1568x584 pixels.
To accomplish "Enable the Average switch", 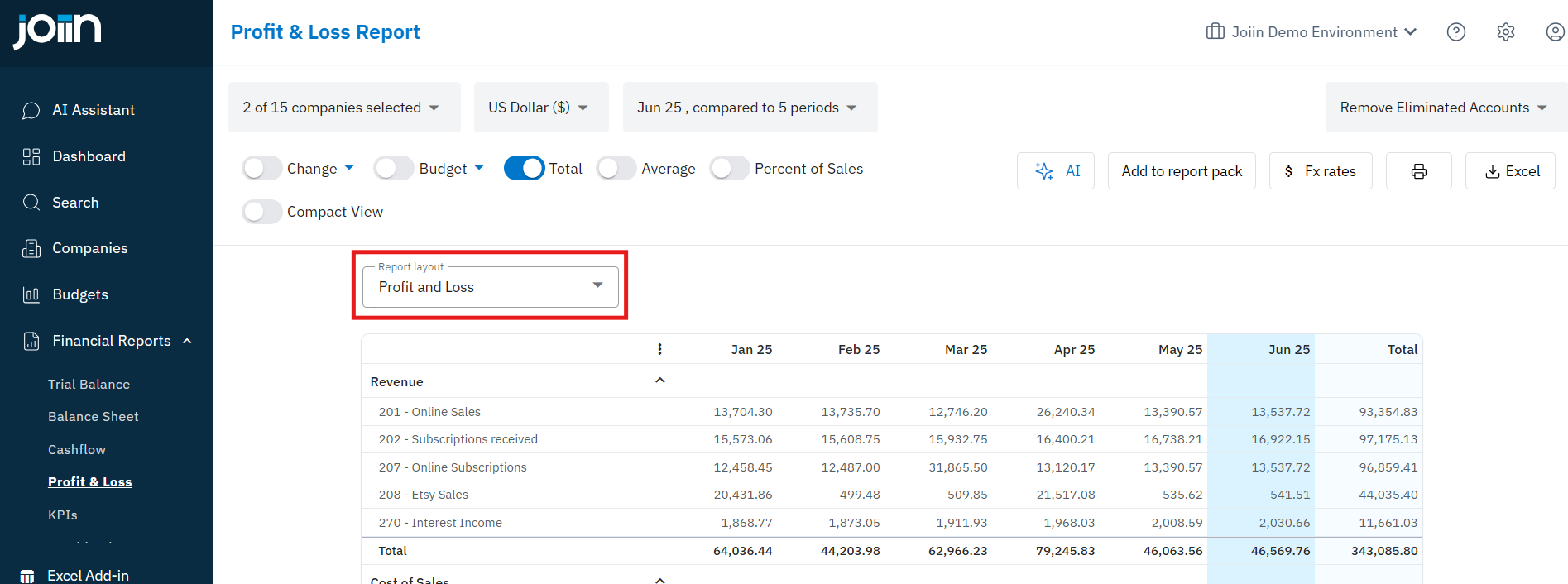I will coord(616,169).
